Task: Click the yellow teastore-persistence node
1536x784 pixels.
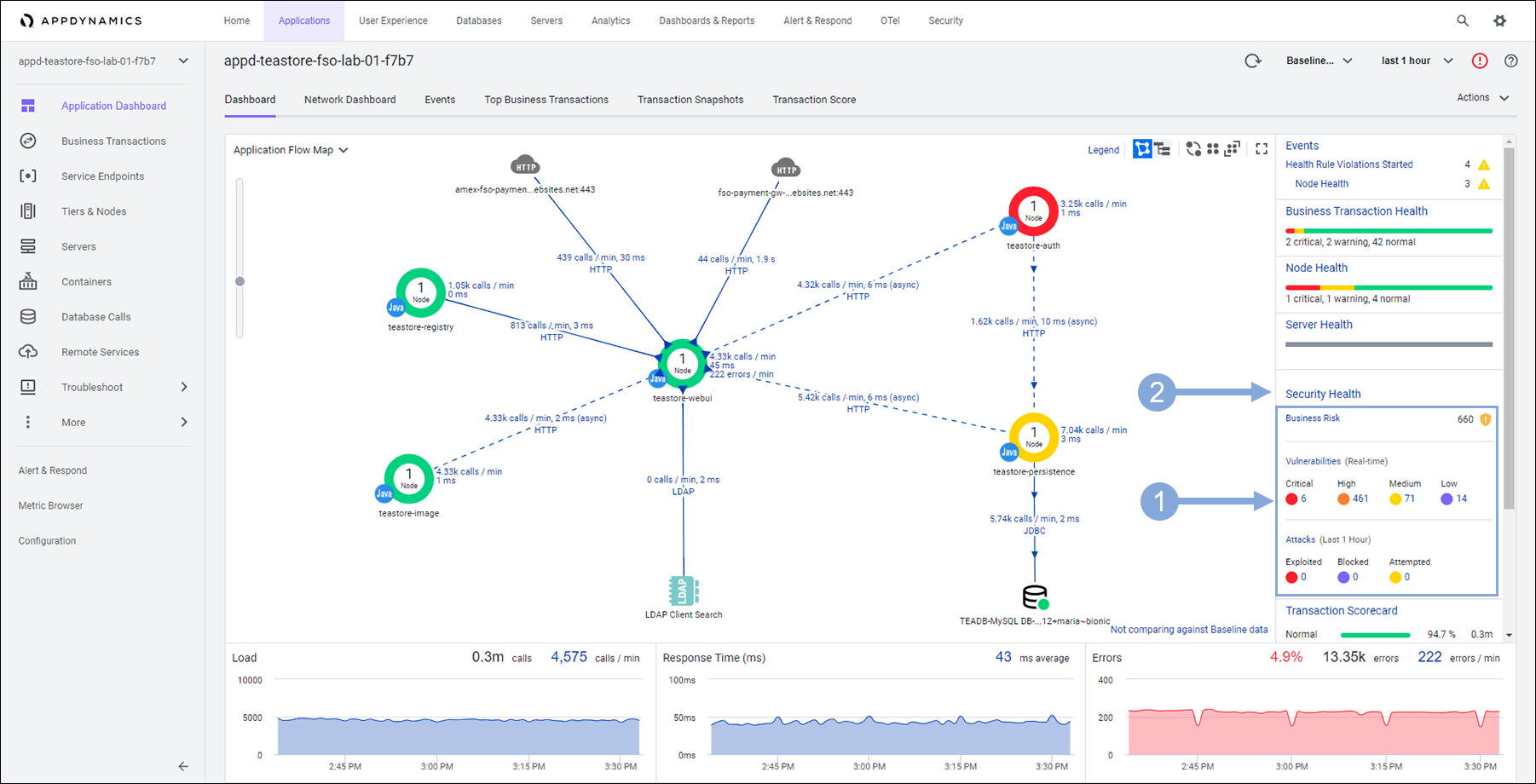Action: click(x=1034, y=437)
